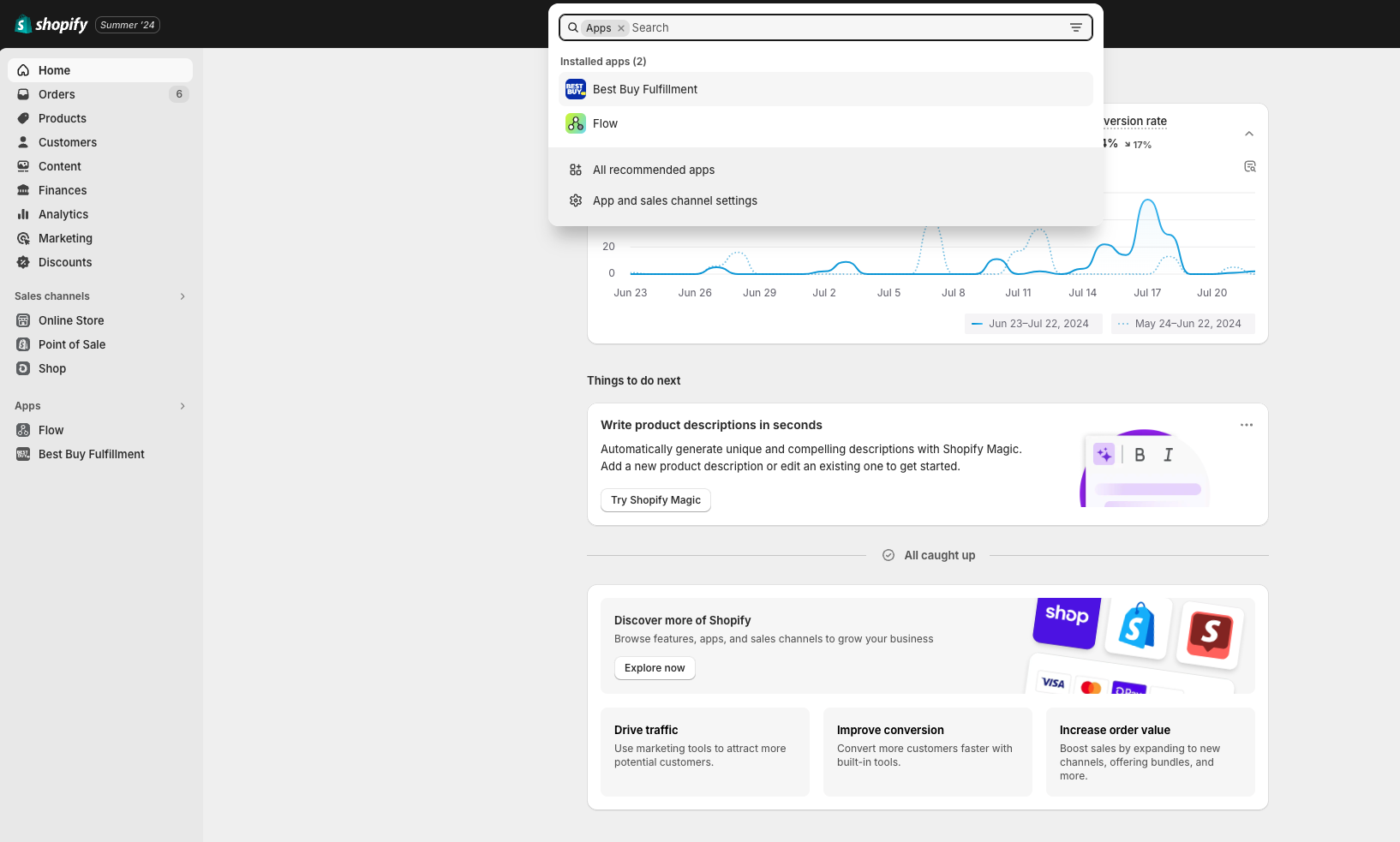Viewport: 1400px width, 842px height.
Task: Remove the Apps filter chip from the search
Action: click(621, 28)
